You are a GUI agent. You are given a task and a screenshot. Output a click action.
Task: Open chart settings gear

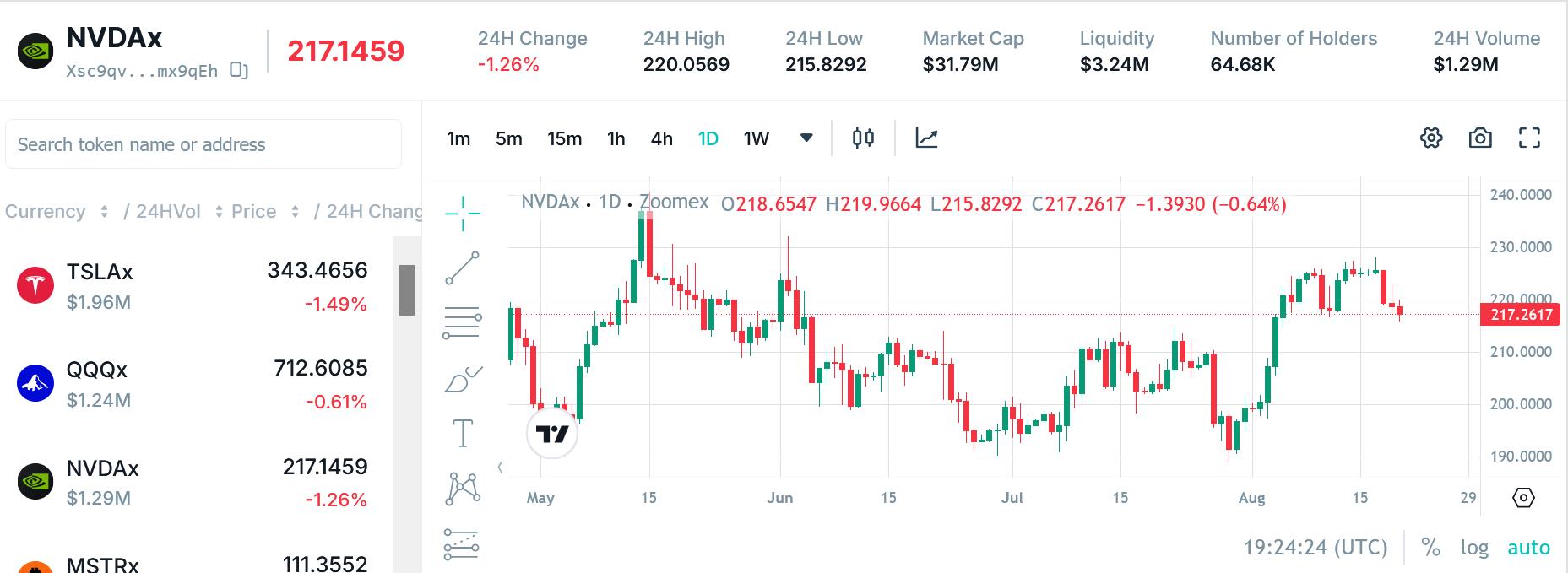[x=1431, y=138]
